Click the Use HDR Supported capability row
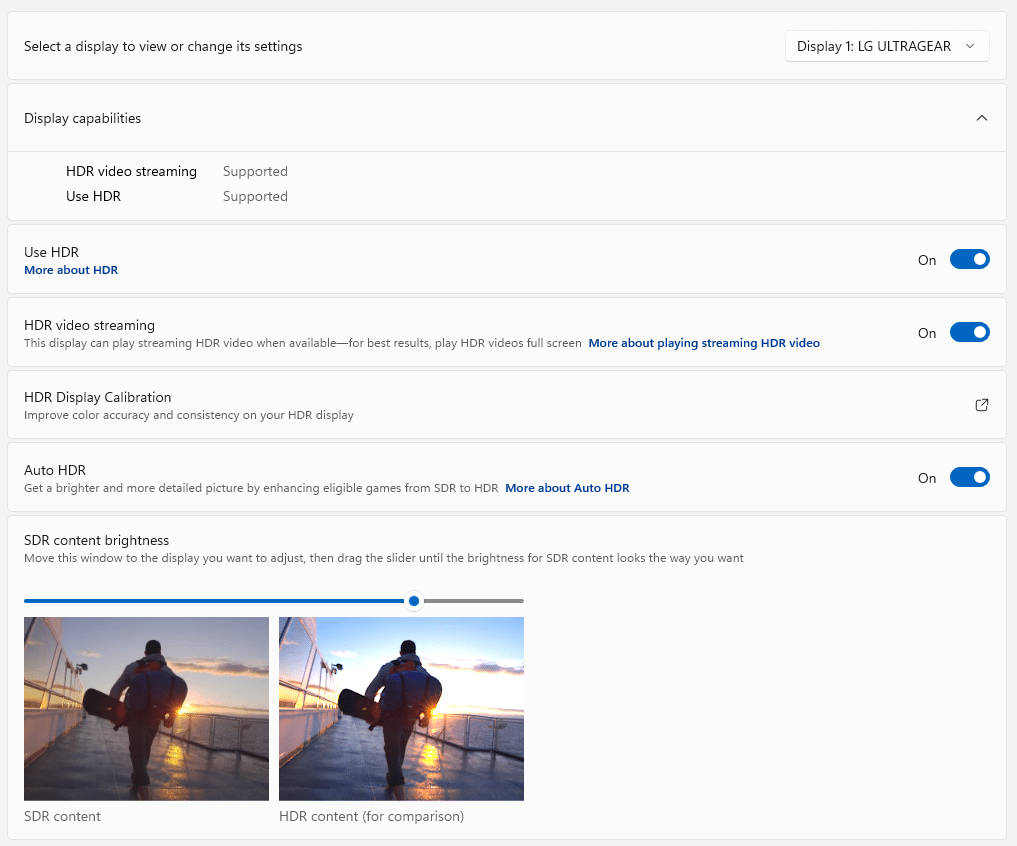The width and height of the screenshot is (1017, 846). [x=176, y=196]
